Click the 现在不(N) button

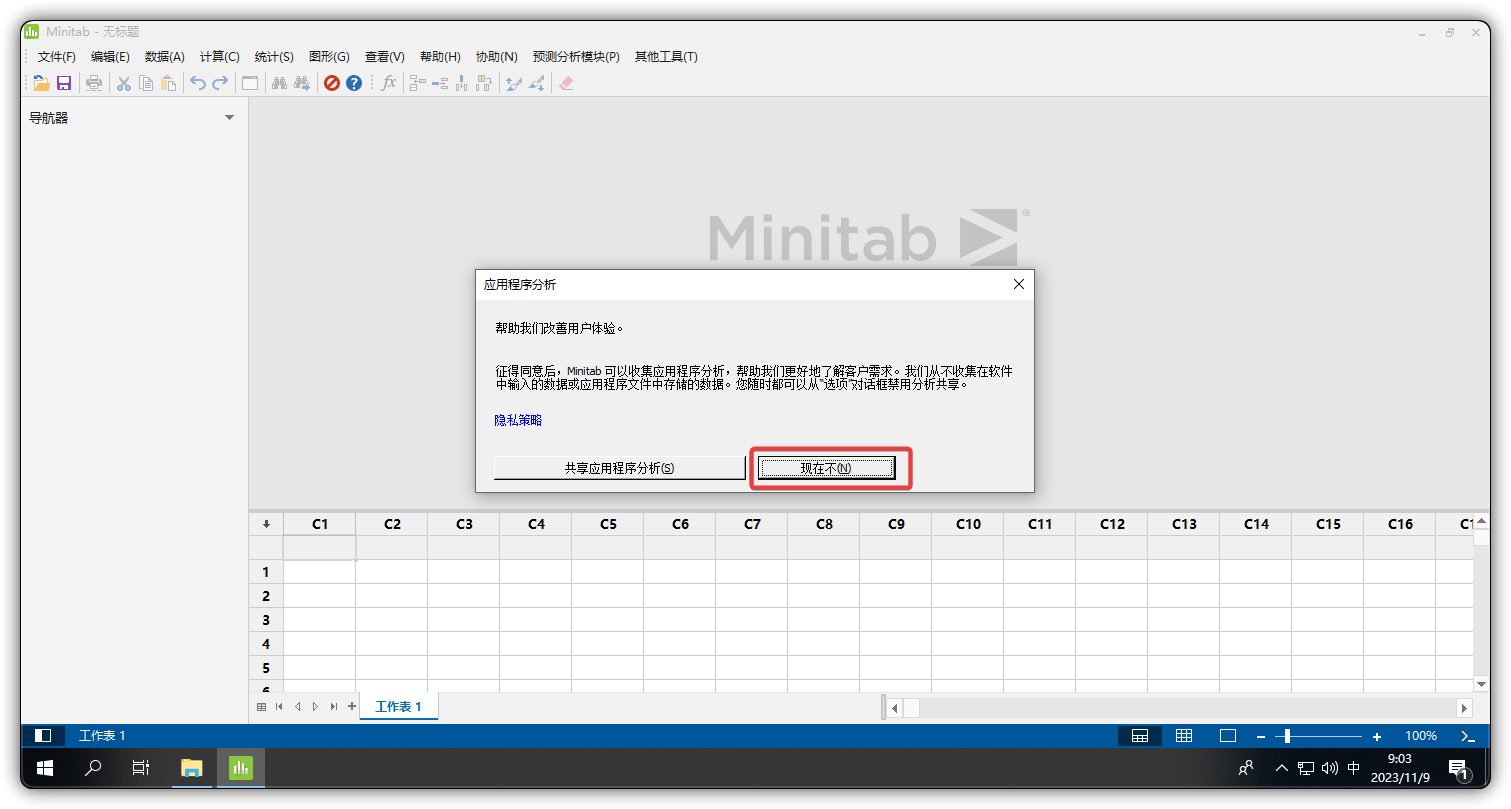[x=826, y=468]
